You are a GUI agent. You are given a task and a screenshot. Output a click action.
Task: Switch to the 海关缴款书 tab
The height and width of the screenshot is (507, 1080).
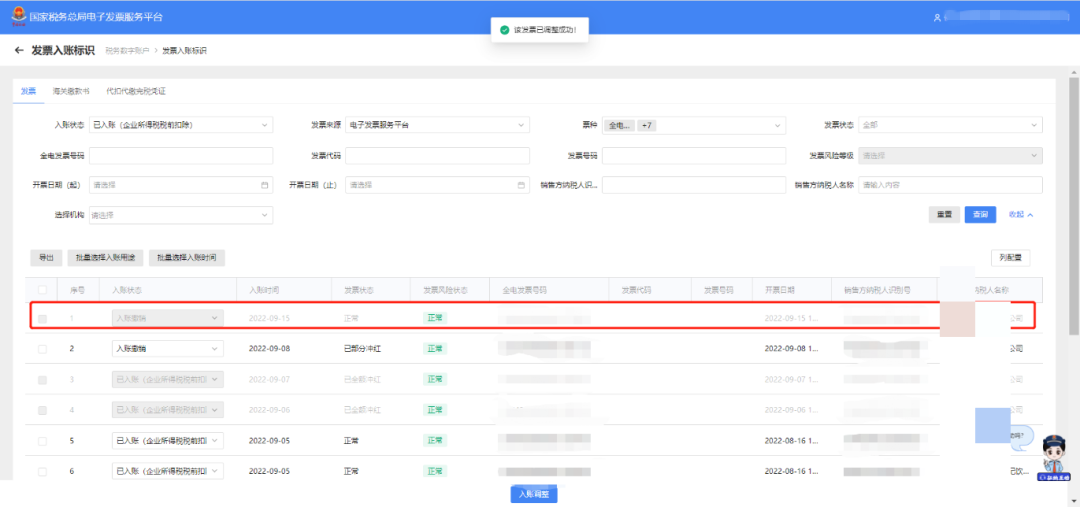[x=71, y=91]
